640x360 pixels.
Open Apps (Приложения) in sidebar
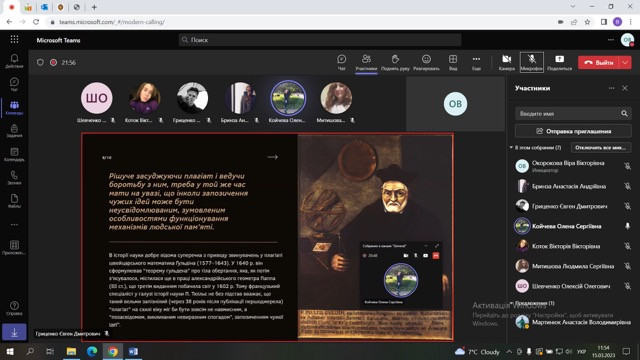coord(14,247)
